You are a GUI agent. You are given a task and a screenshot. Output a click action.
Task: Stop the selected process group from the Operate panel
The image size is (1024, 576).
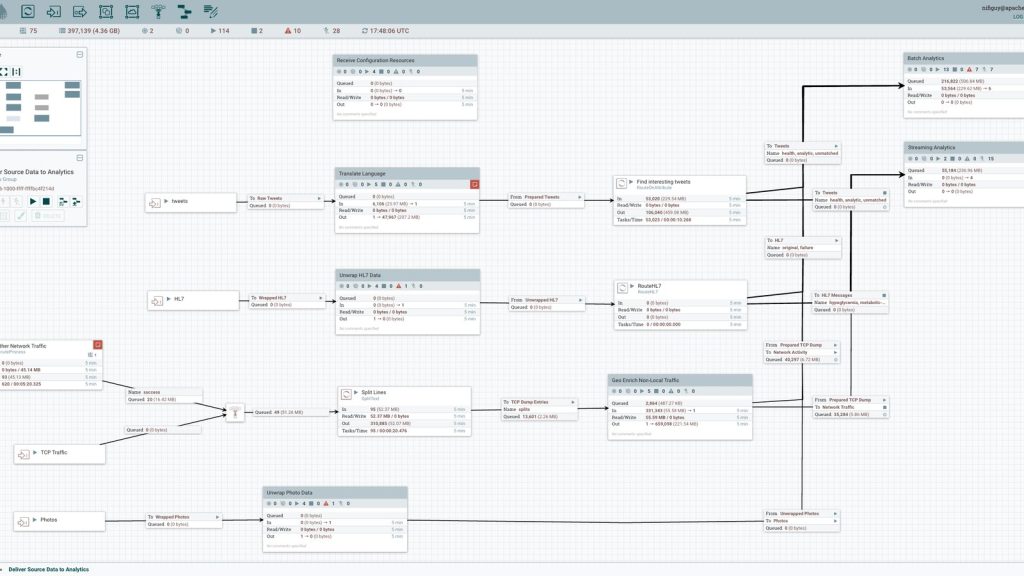pyautogui.click(x=46, y=202)
